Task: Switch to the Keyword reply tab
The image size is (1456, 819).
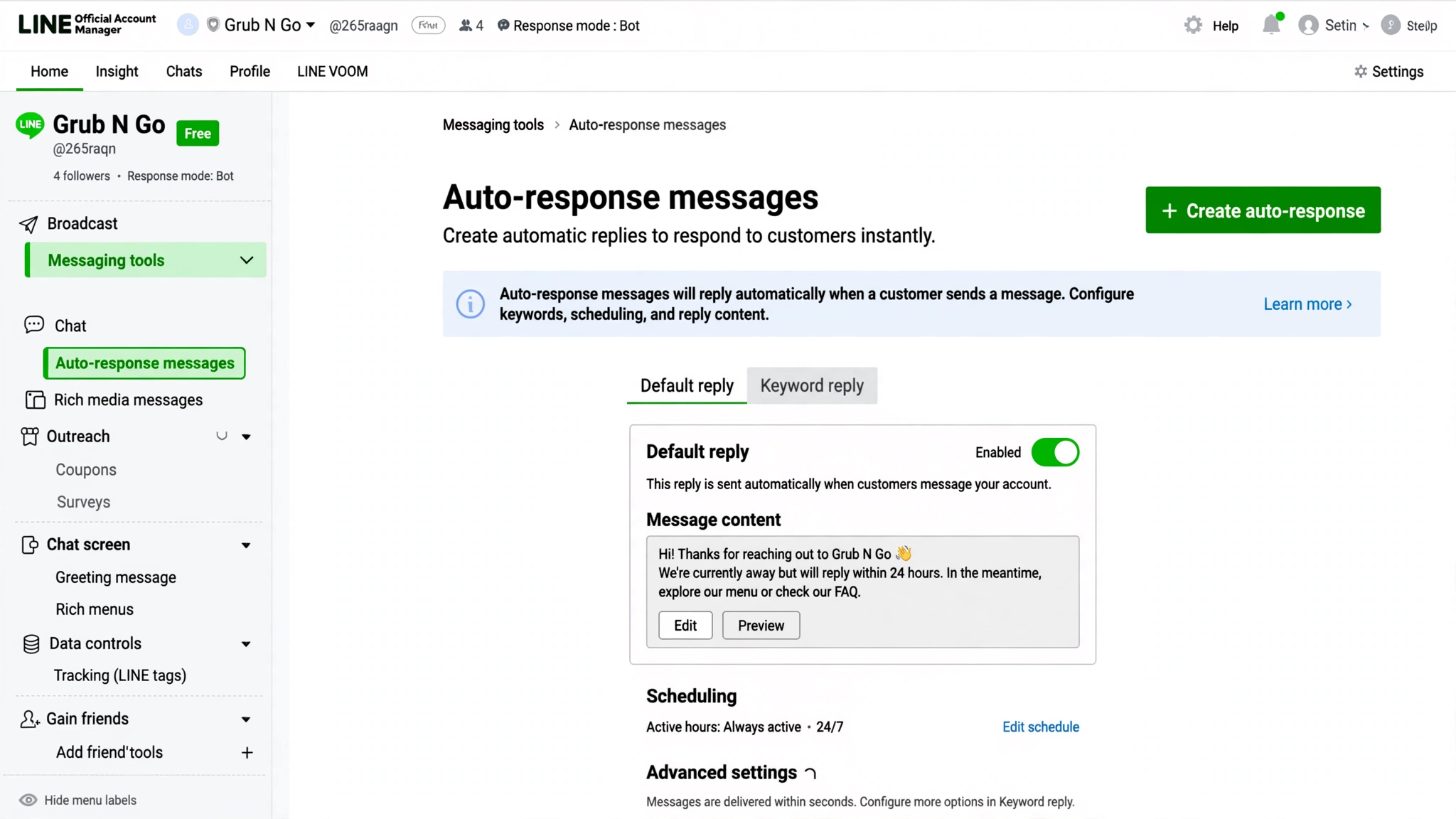Action: tap(812, 385)
